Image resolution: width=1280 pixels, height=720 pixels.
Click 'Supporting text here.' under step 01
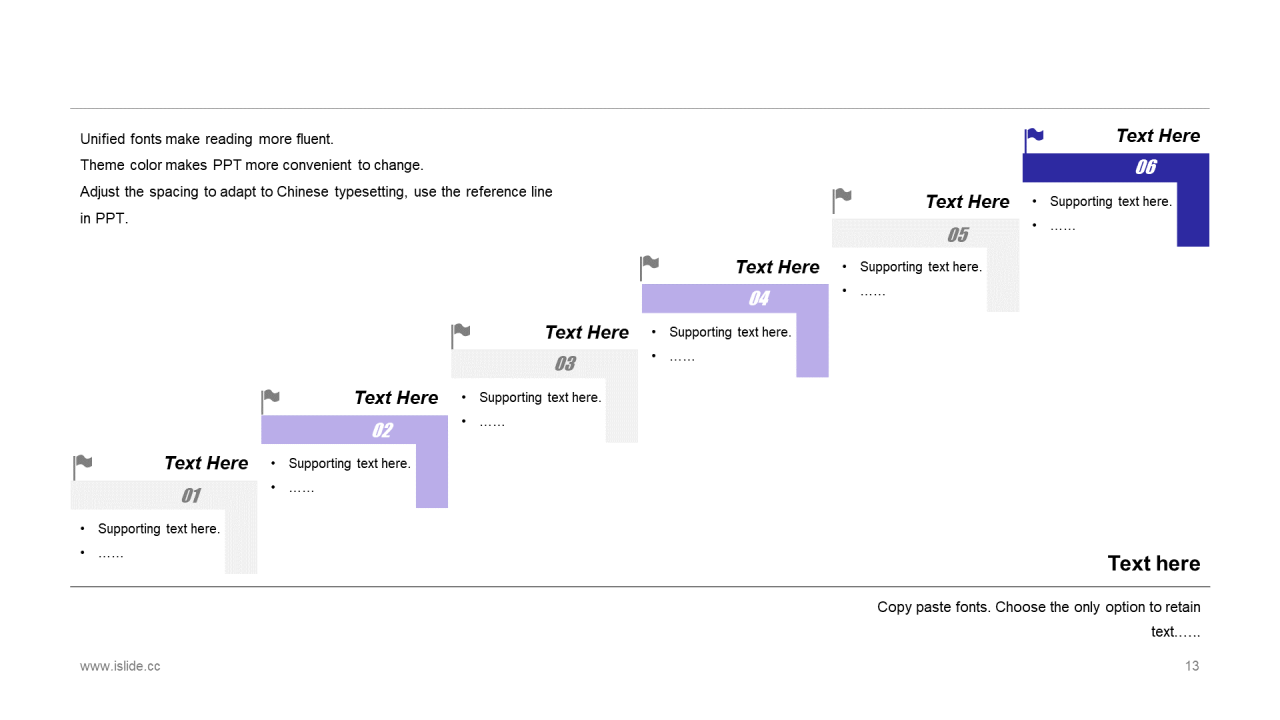coord(159,529)
